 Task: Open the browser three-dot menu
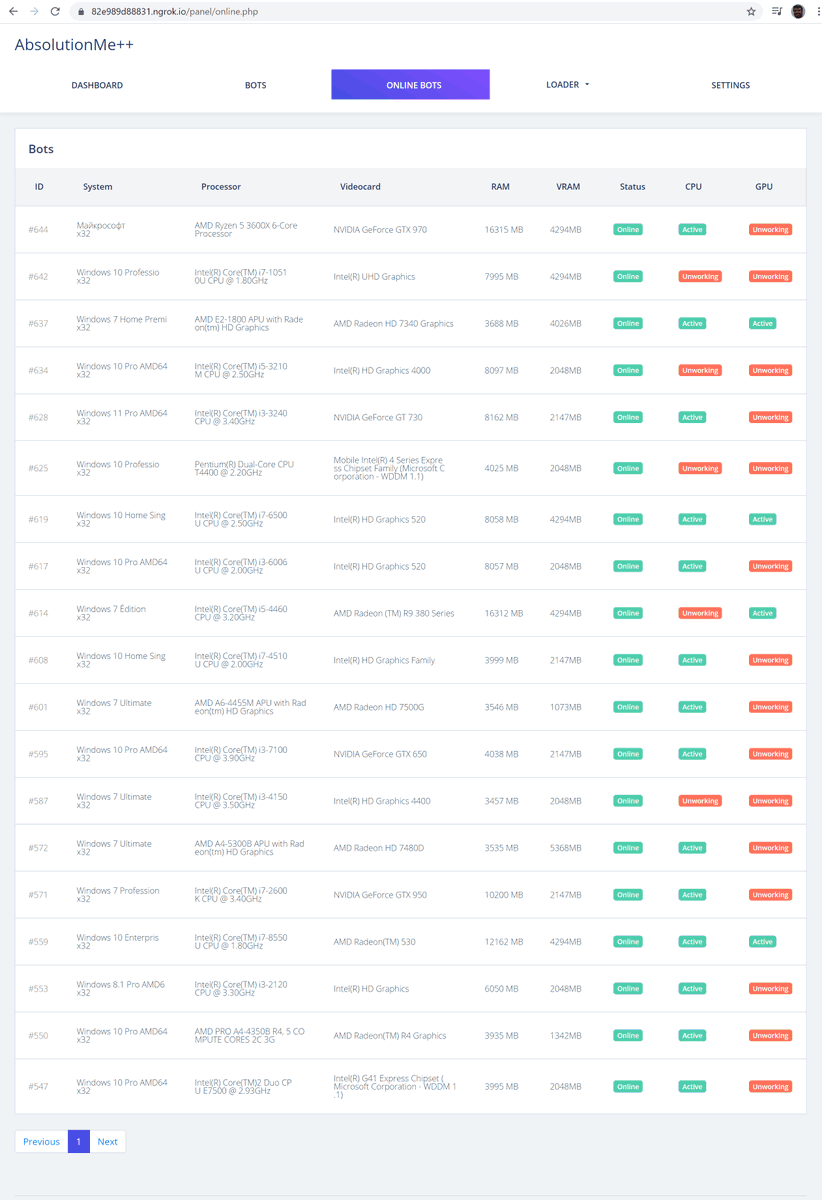[x=813, y=12]
